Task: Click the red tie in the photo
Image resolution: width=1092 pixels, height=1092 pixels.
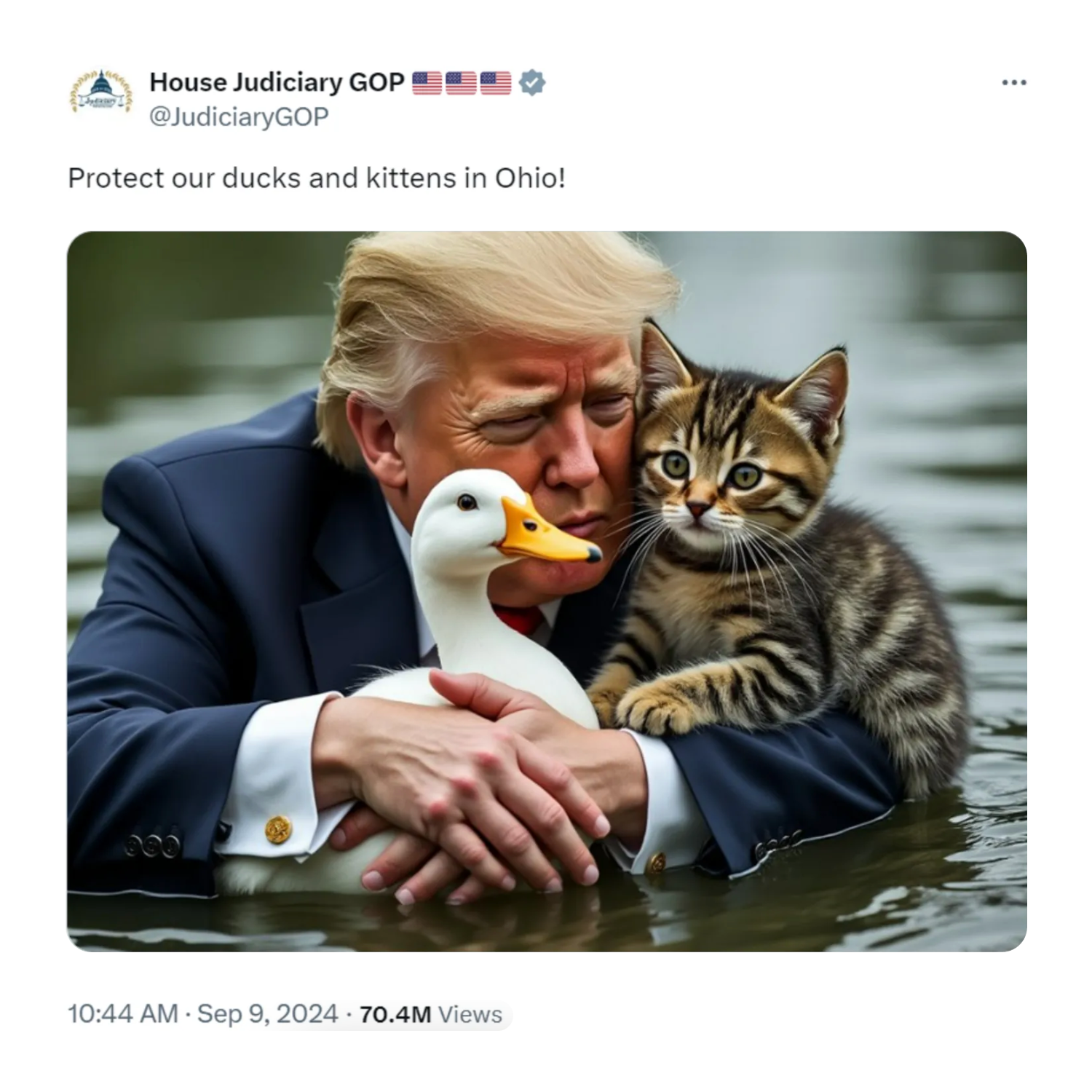Action: (521, 620)
